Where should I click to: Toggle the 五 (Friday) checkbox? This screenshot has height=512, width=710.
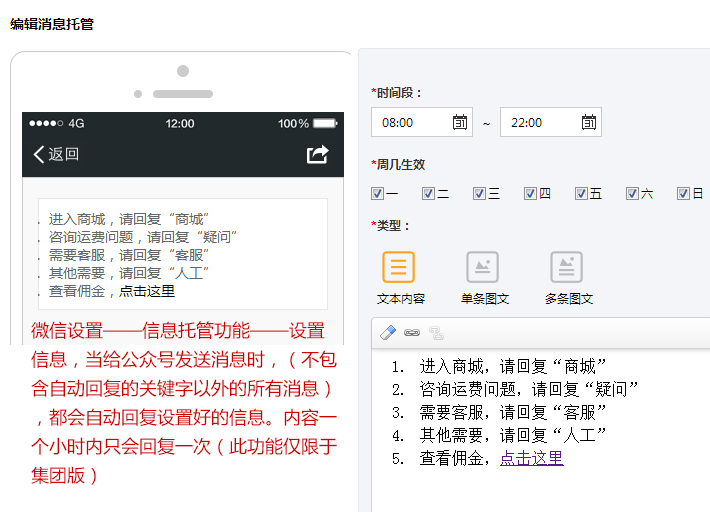coord(582,194)
